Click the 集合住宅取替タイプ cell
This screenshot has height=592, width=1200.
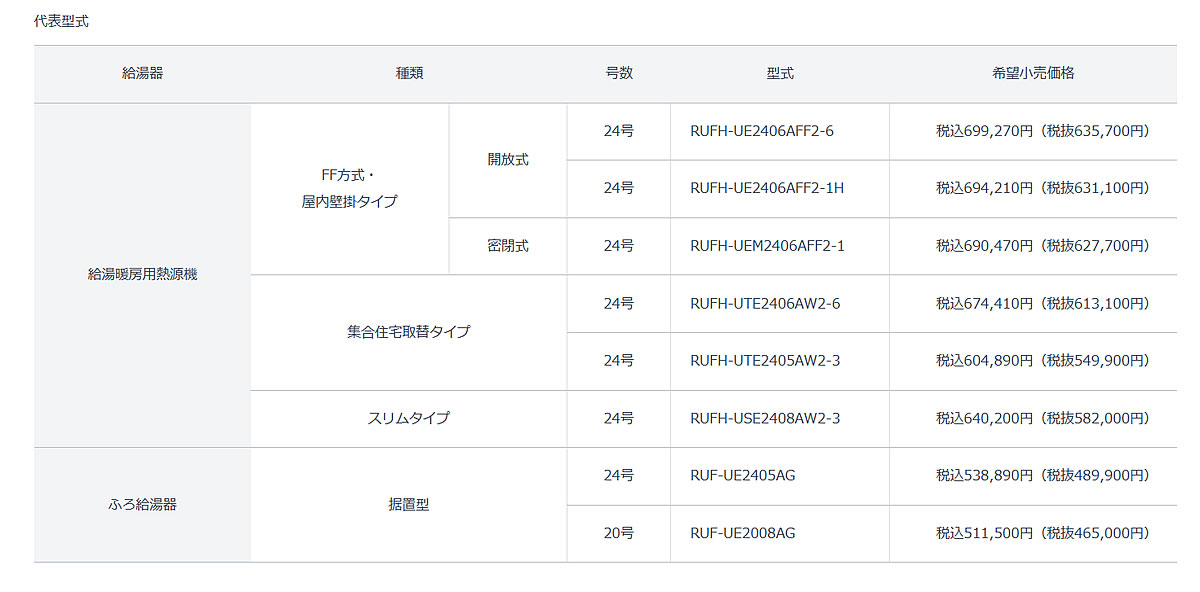[x=409, y=332]
